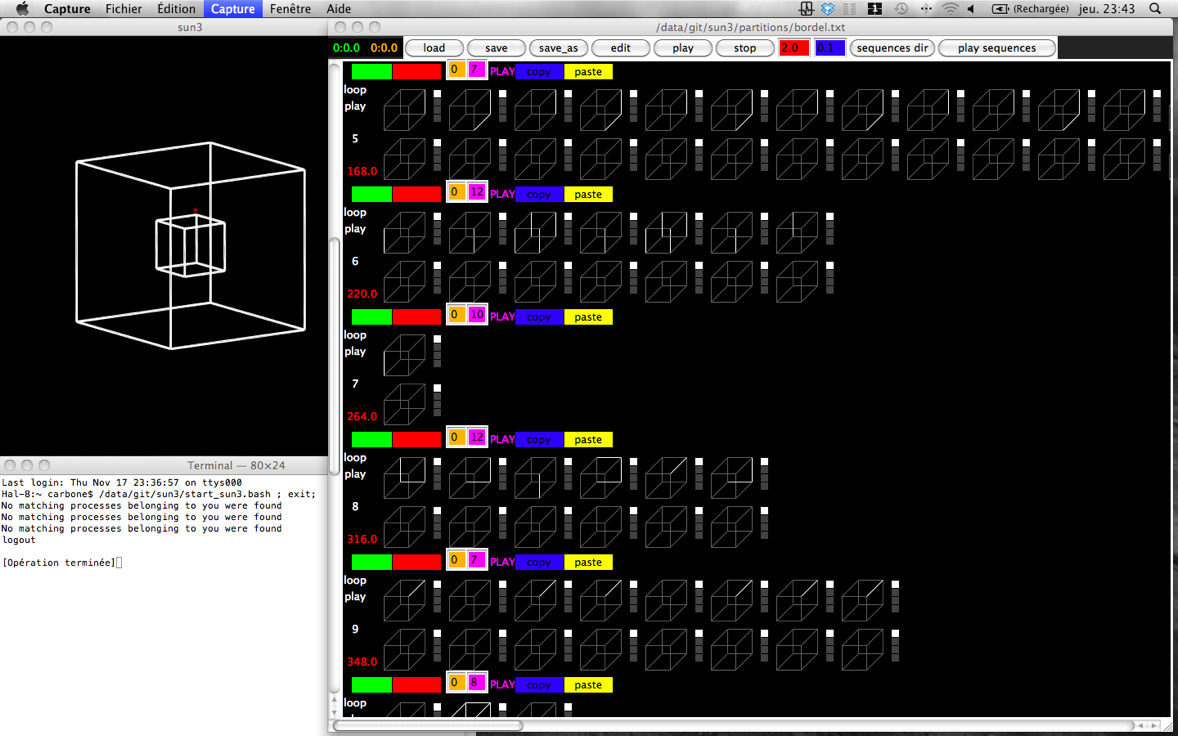Image resolution: width=1178 pixels, height=736 pixels.
Task: Choose first cube in sequence 6 lower row
Action: 405,282
